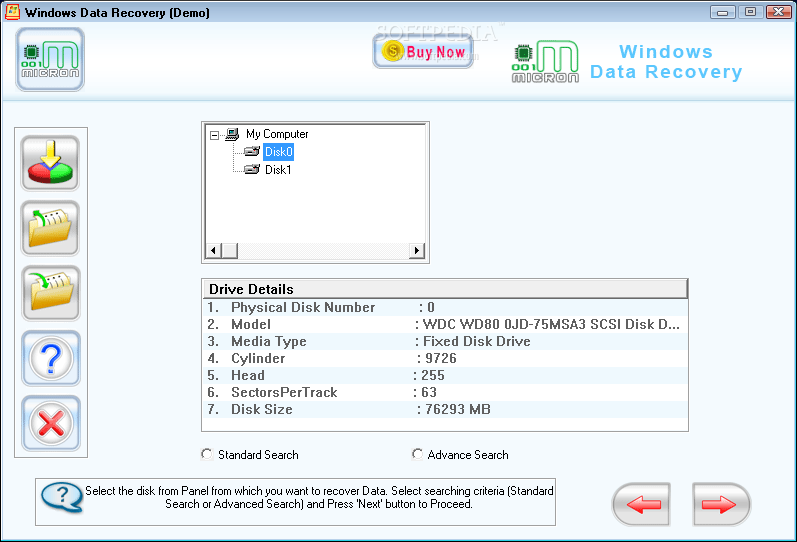Click the application icon in title bar
Image resolution: width=797 pixels, height=542 pixels.
(12, 12)
